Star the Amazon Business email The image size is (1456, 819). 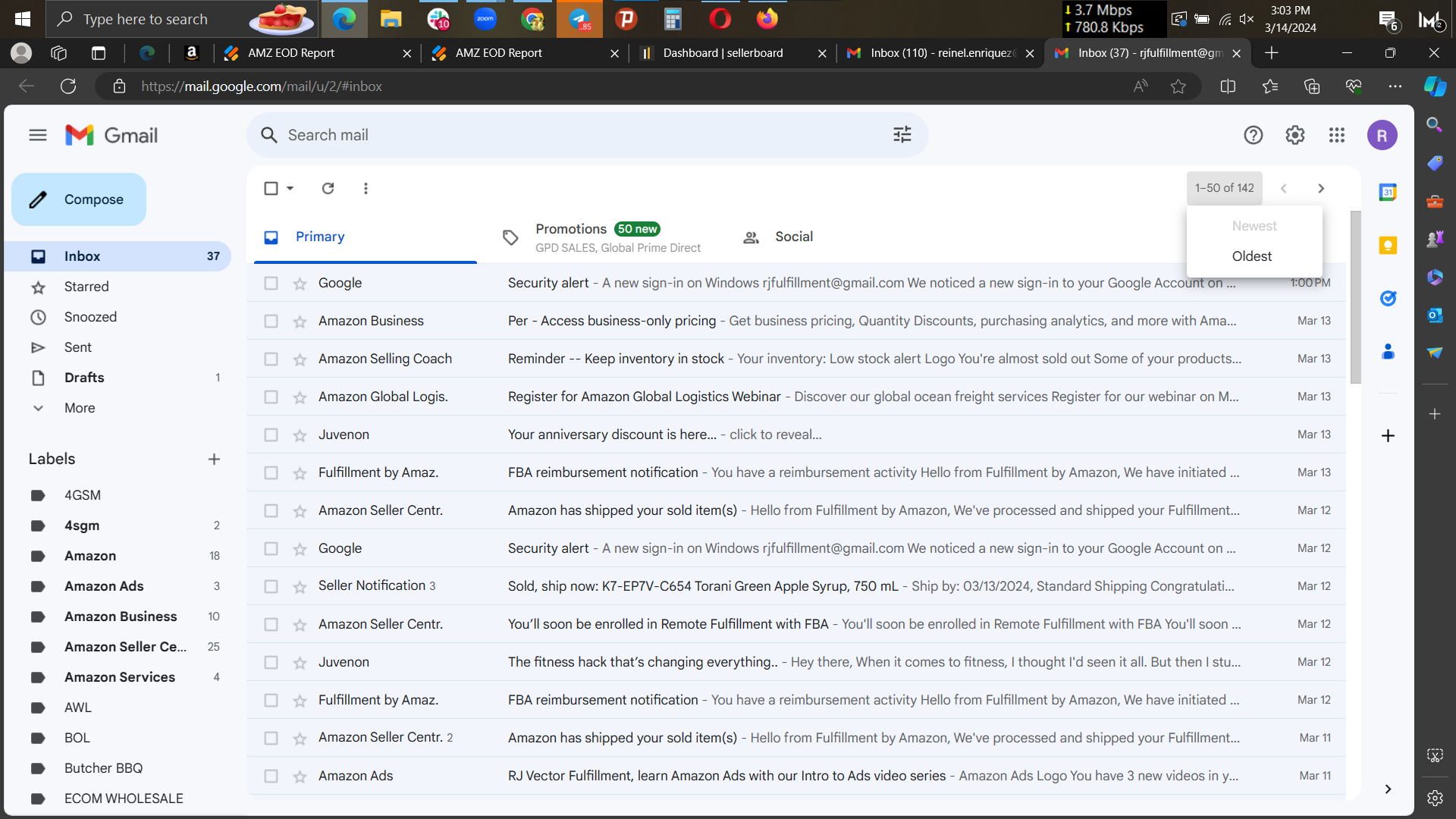pos(300,322)
